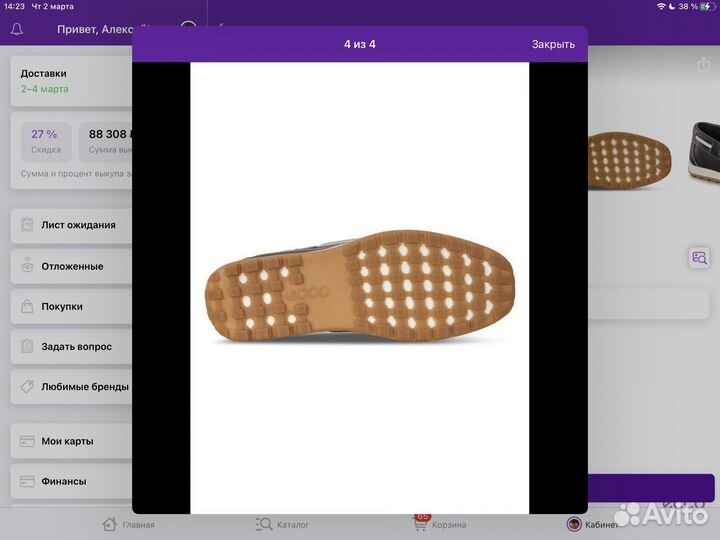Viewport: 720px width, 540px height.
Task: Close the photo viewer with Закрыть
Action: (x=552, y=44)
